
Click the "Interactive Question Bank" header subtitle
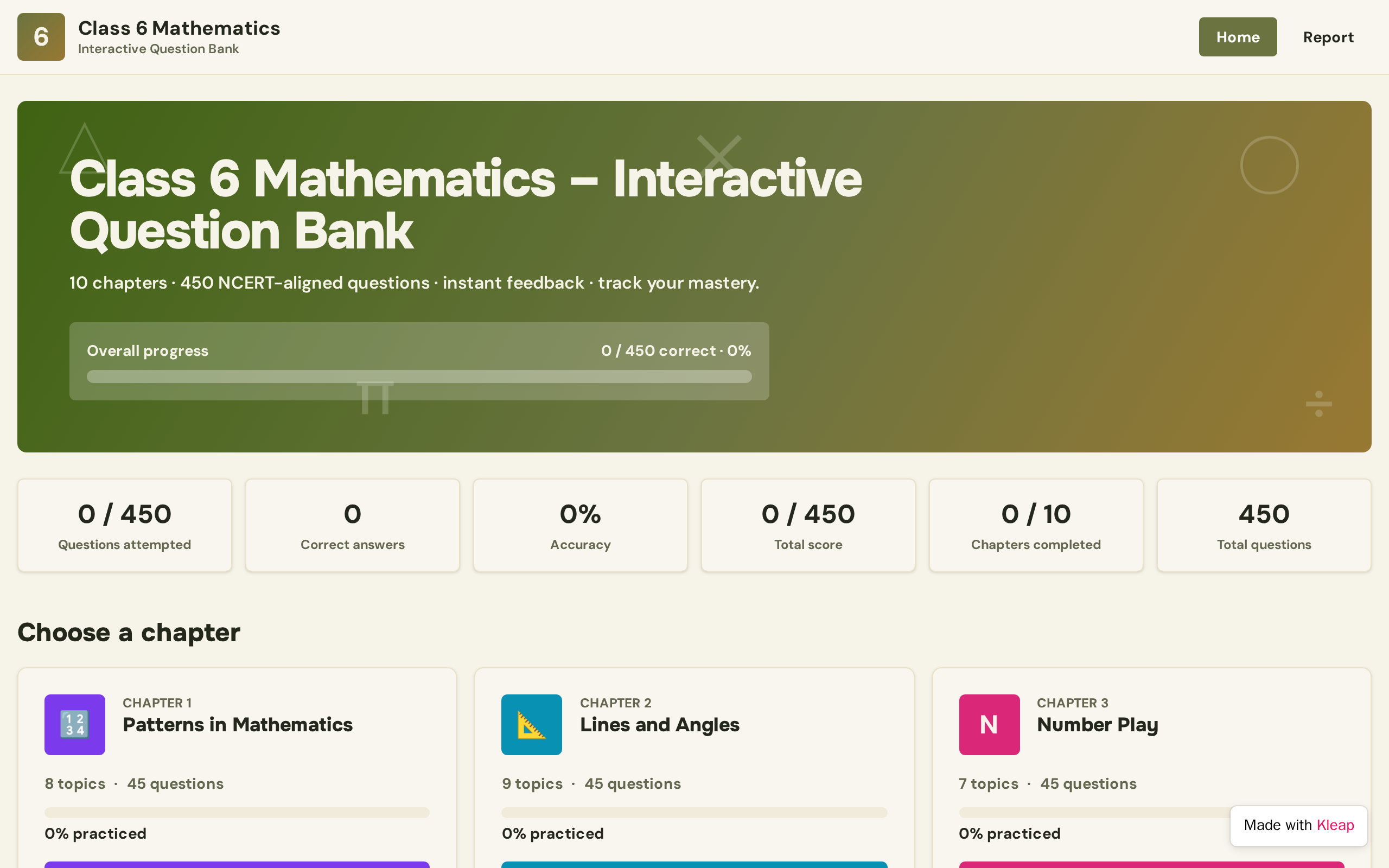coord(158,49)
